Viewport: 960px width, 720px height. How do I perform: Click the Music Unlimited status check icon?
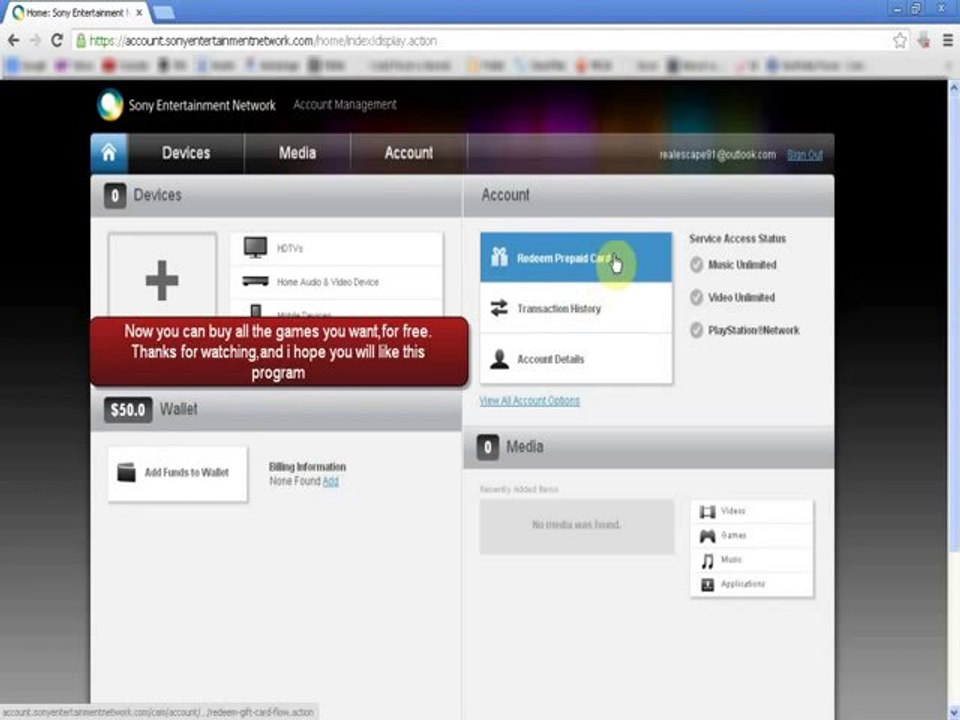point(696,264)
